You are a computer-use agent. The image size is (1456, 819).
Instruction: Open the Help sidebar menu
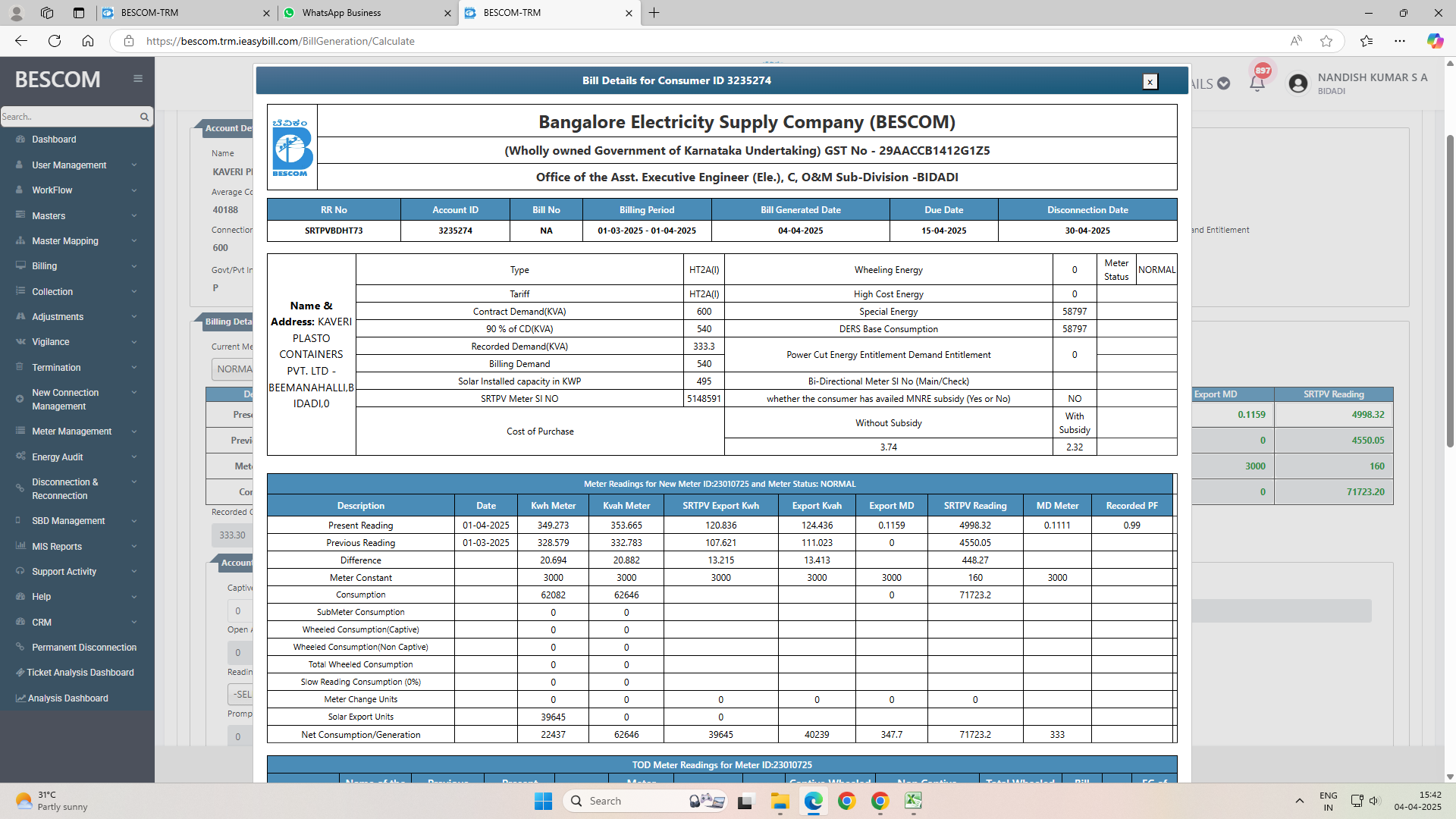pos(76,597)
